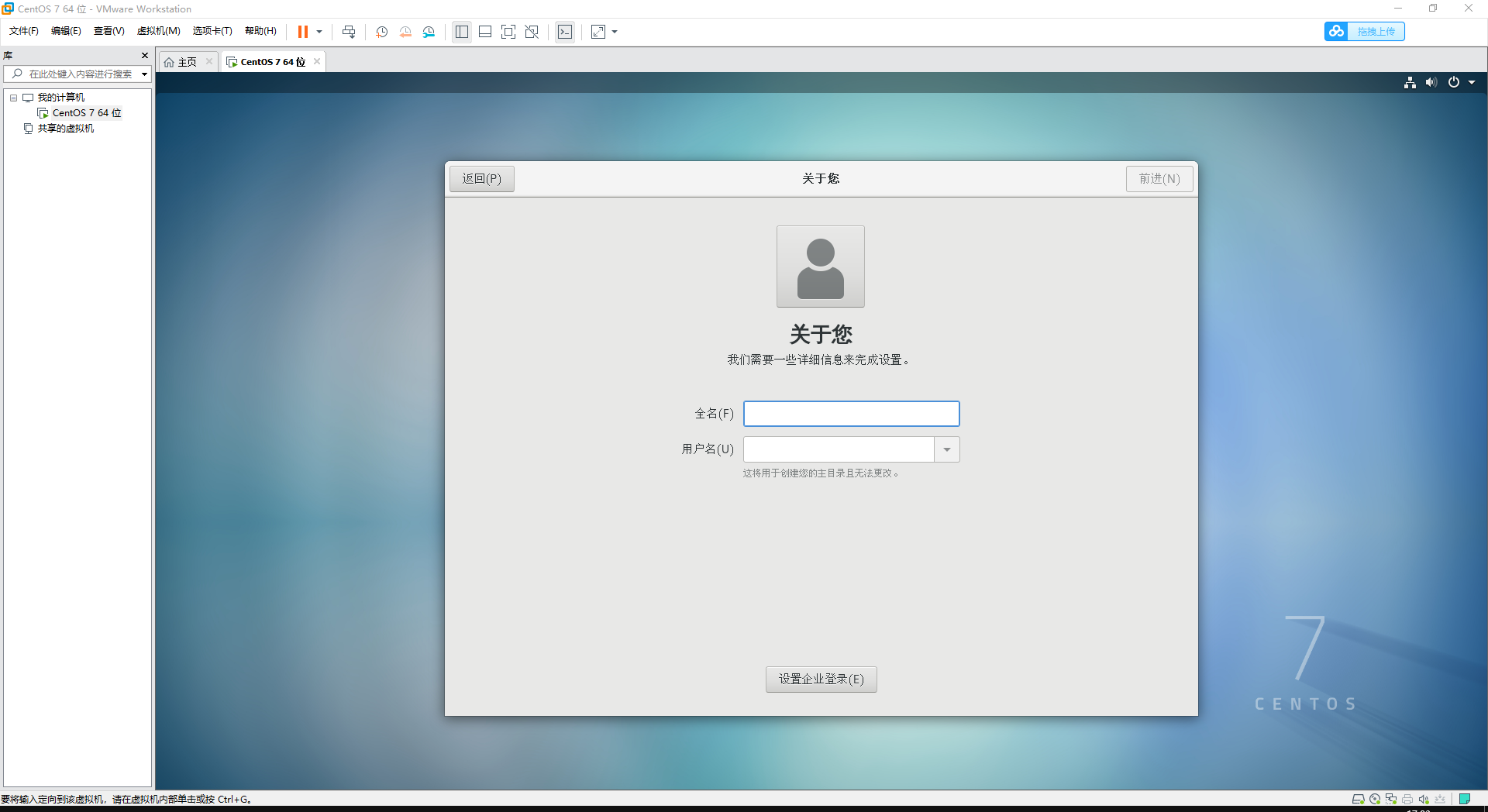
Task: Open the 虚拟机(M) menu
Action: (159, 31)
